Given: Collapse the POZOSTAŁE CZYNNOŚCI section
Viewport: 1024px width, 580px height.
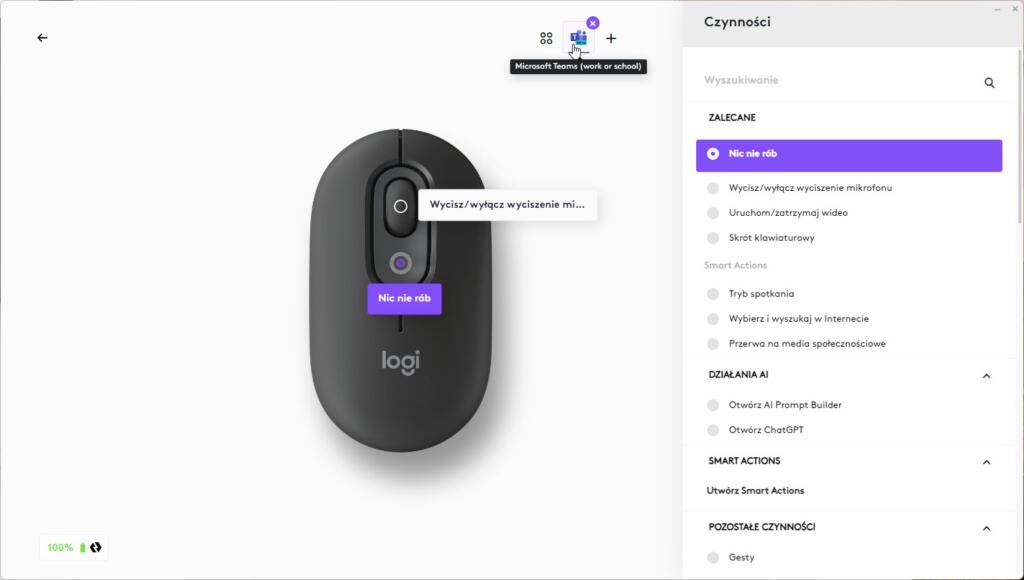Looking at the screenshot, I should coord(986,528).
